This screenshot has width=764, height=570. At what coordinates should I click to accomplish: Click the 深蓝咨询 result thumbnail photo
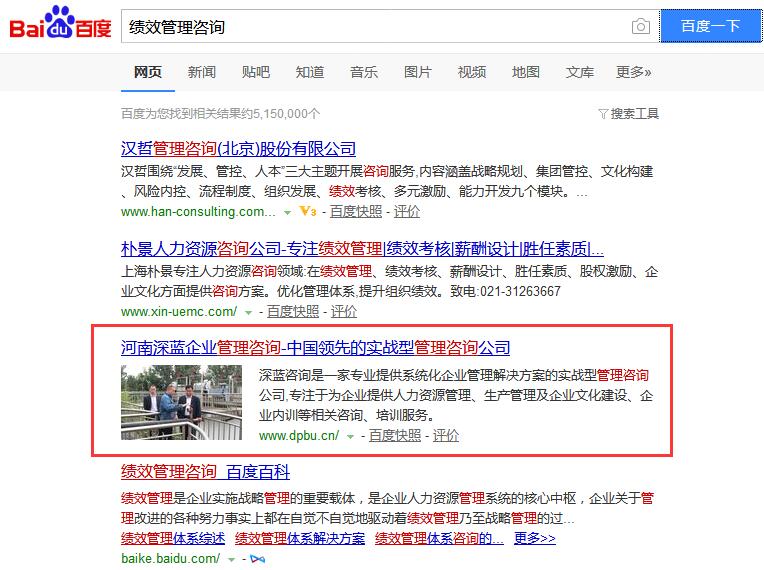point(181,403)
